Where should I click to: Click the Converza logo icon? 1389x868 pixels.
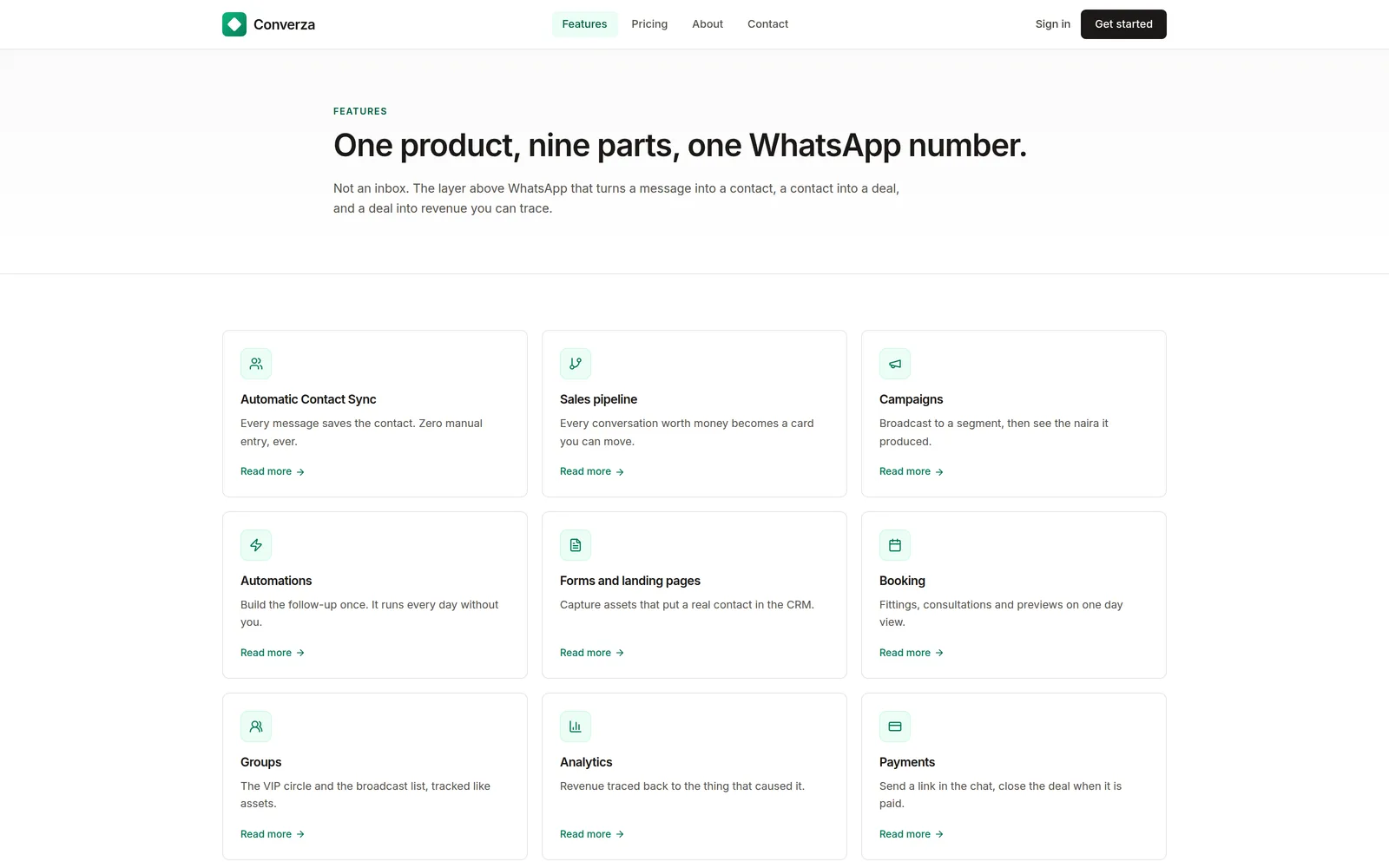pos(234,24)
